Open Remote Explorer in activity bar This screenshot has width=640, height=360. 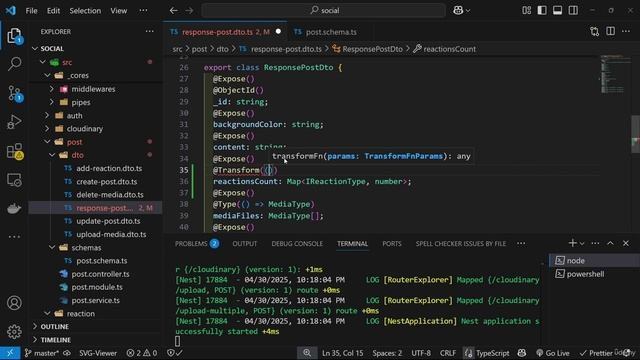(14, 180)
